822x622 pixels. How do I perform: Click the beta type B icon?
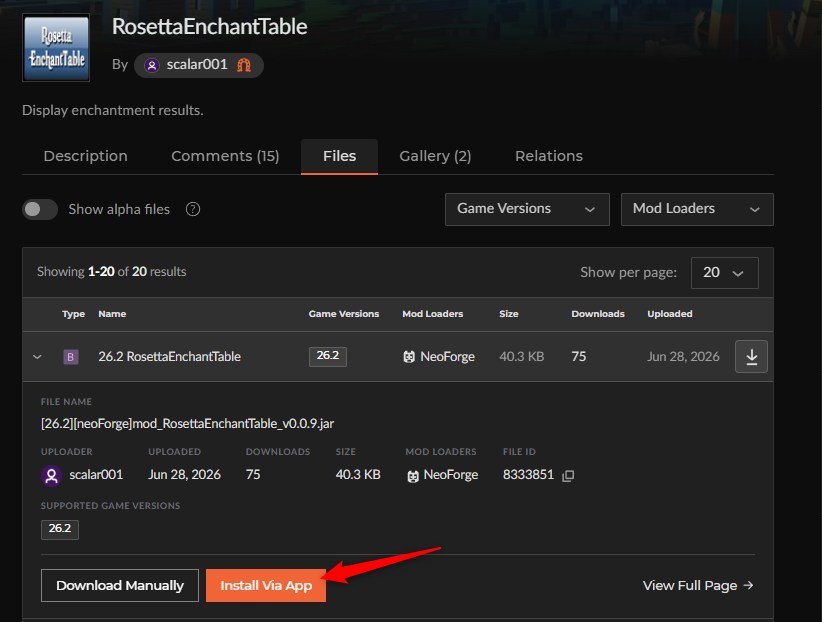tap(71, 357)
